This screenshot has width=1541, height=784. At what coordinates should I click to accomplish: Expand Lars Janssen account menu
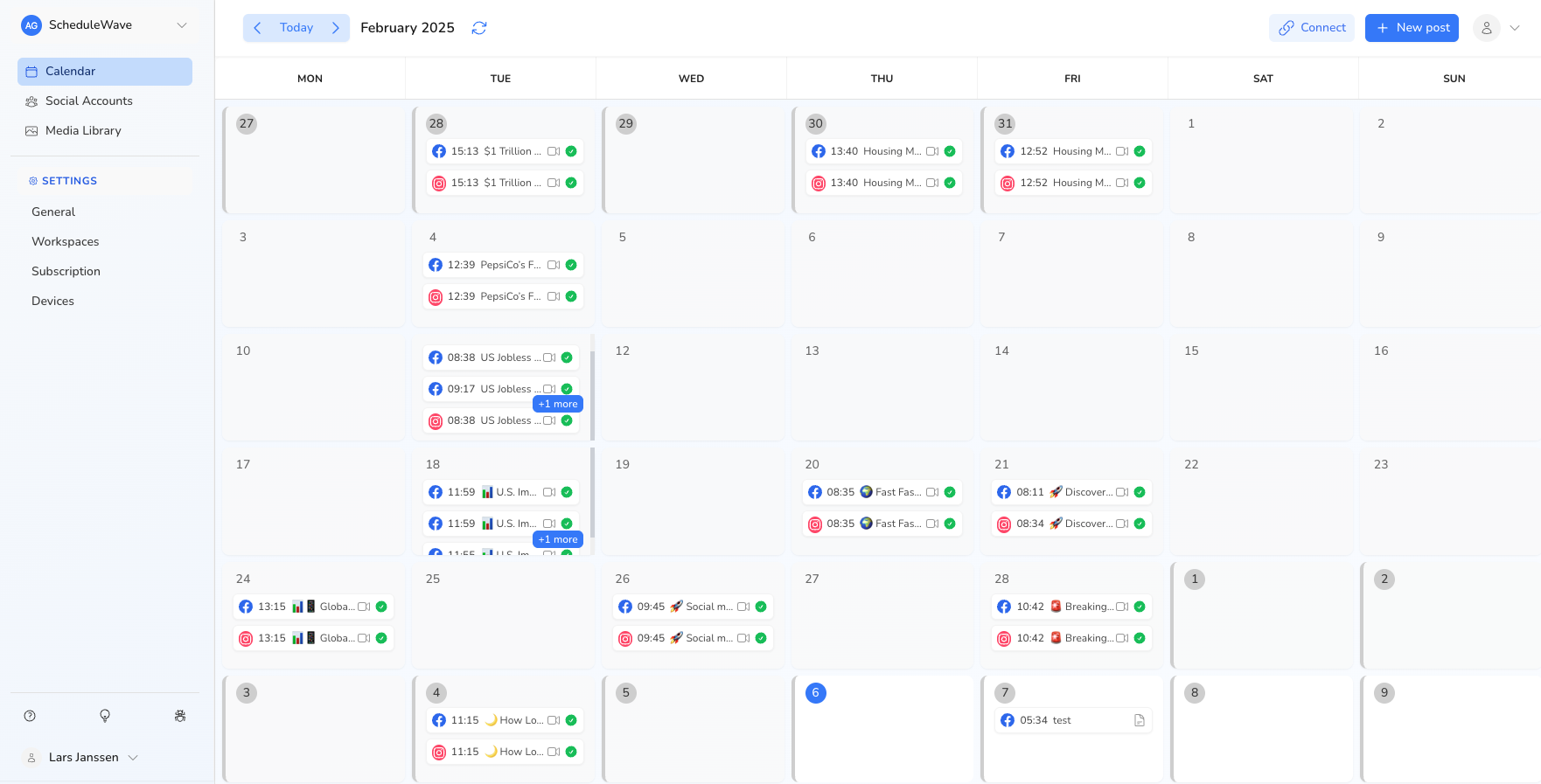133,758
